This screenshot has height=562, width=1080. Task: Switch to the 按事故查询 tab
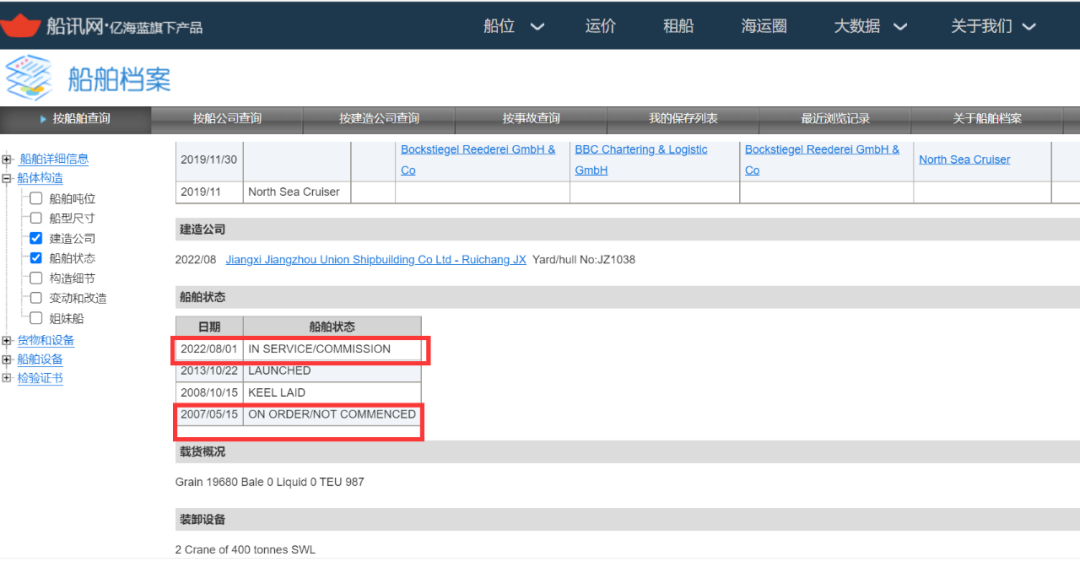[x=531, y=119]
